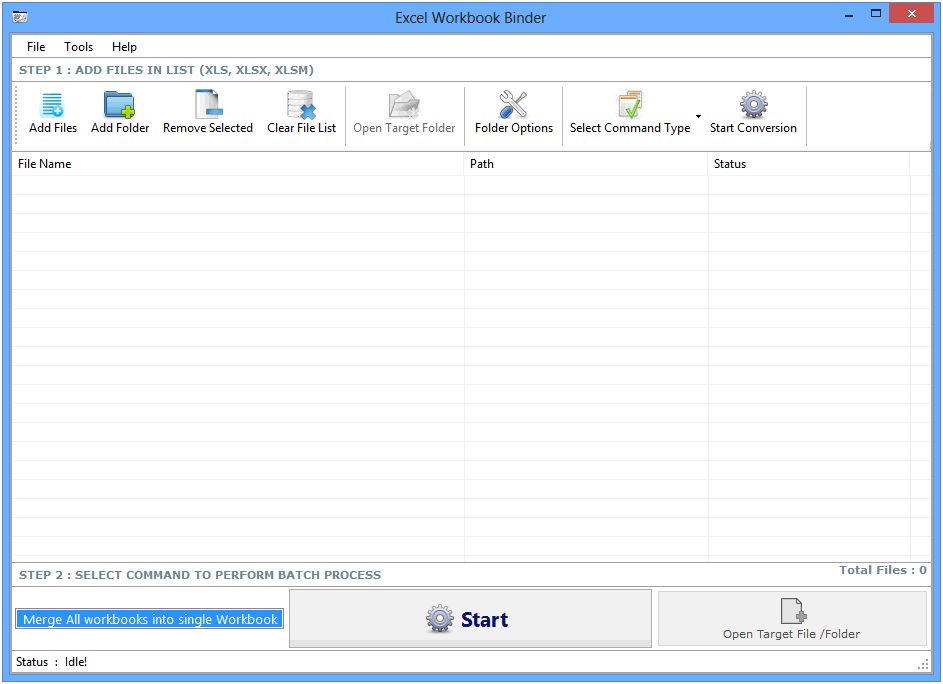Click the Remove Selected icon

208,105
